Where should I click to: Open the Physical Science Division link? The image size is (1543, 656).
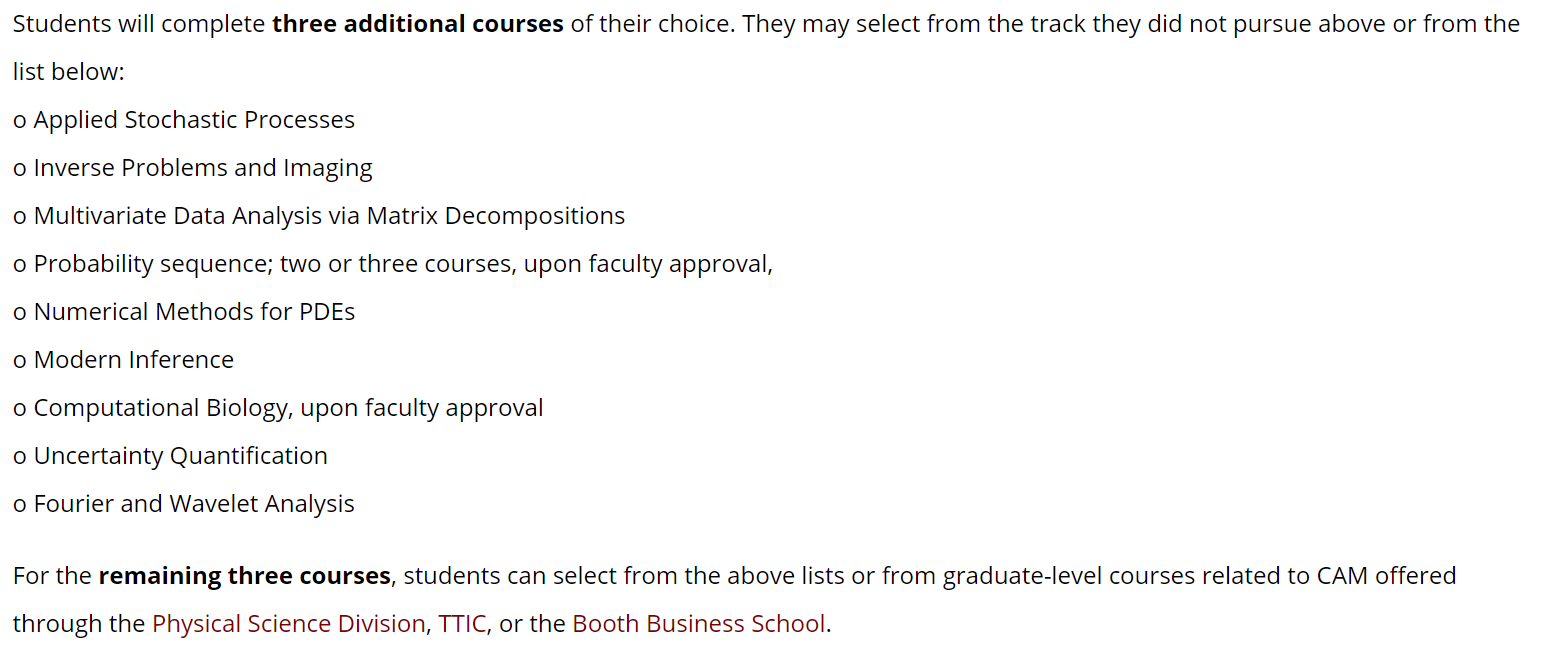click(288, 624)
